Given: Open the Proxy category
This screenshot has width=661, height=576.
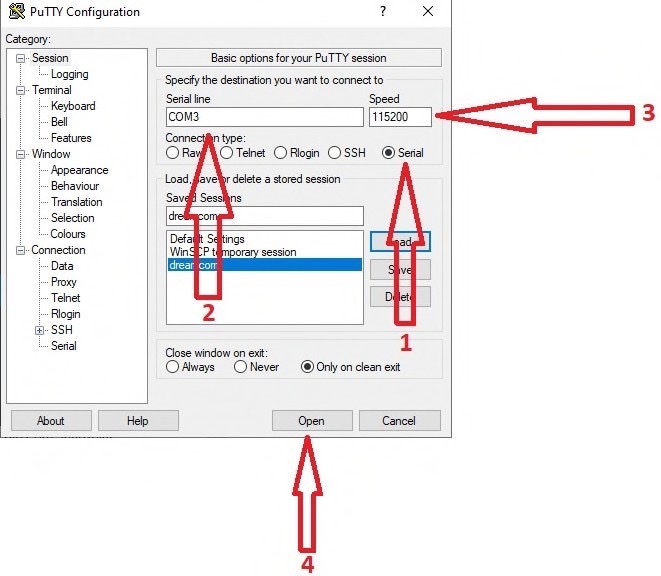Looking at the screenshot, I should (x=64, y=282).
